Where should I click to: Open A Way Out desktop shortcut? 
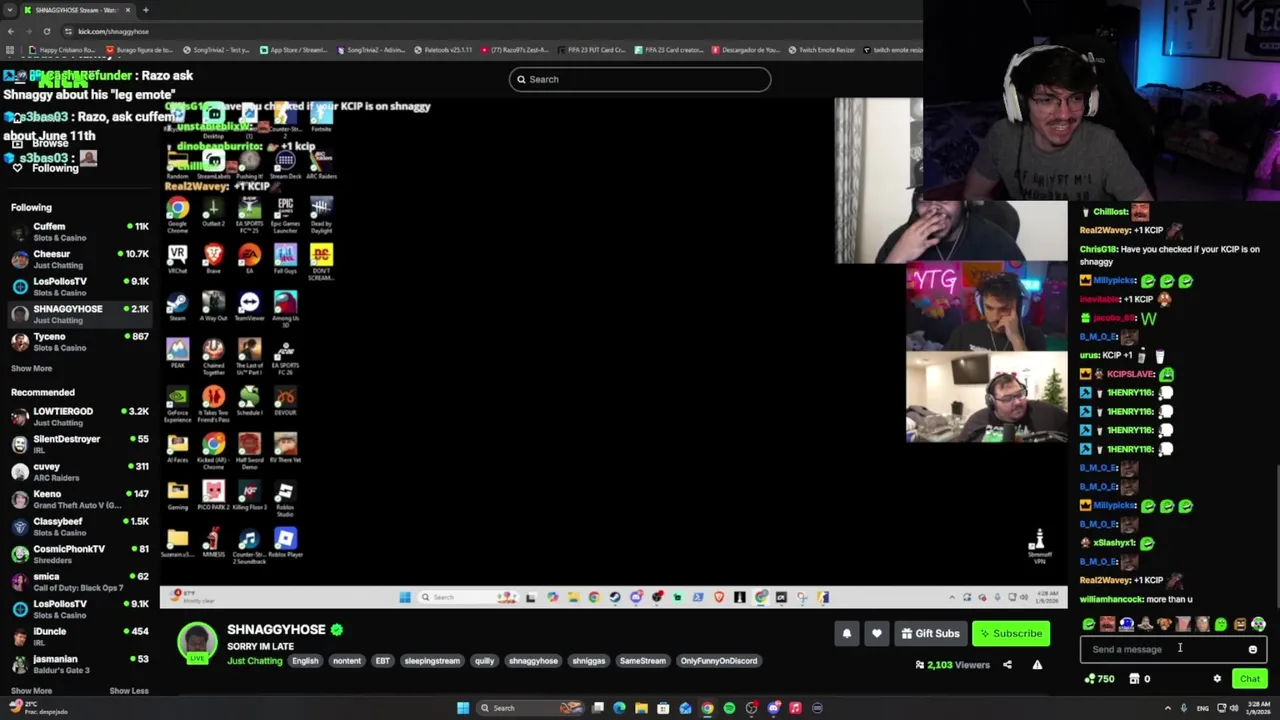tap(213, 306)
